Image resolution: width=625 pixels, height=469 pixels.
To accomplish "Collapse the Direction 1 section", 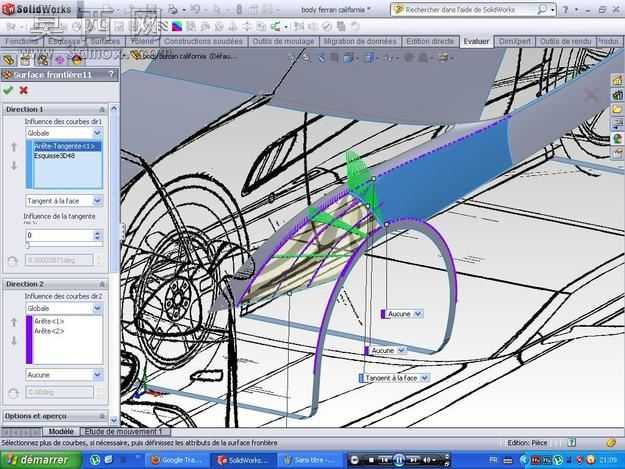I will click(x=102, y=109).
